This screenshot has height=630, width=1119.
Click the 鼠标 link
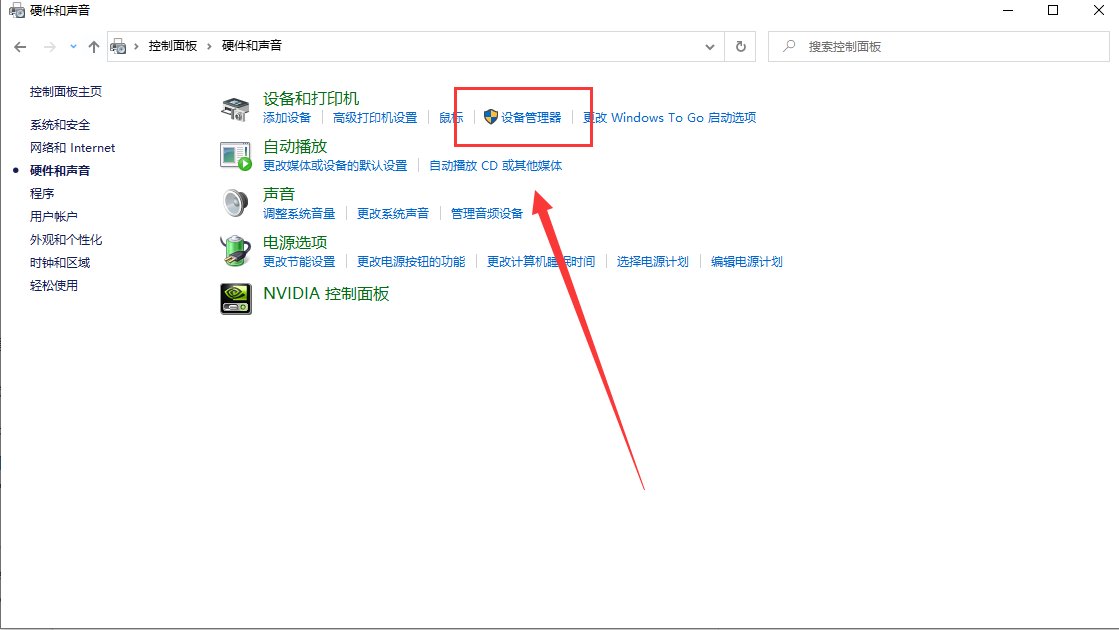[x=450, y=117]
